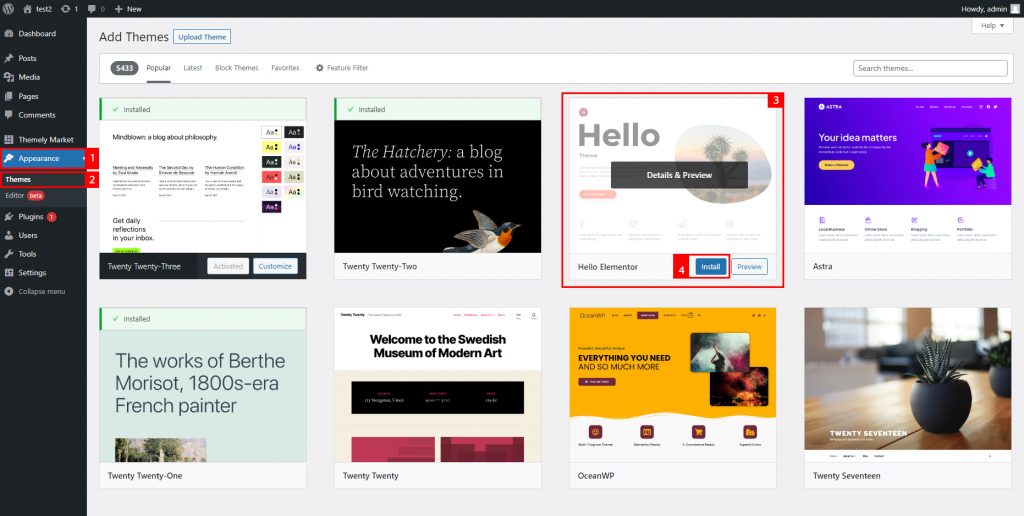This screenshot has height=516, width=1024.
Task: Open the comments bubble in admin bar
Action: tap(91, 9)
